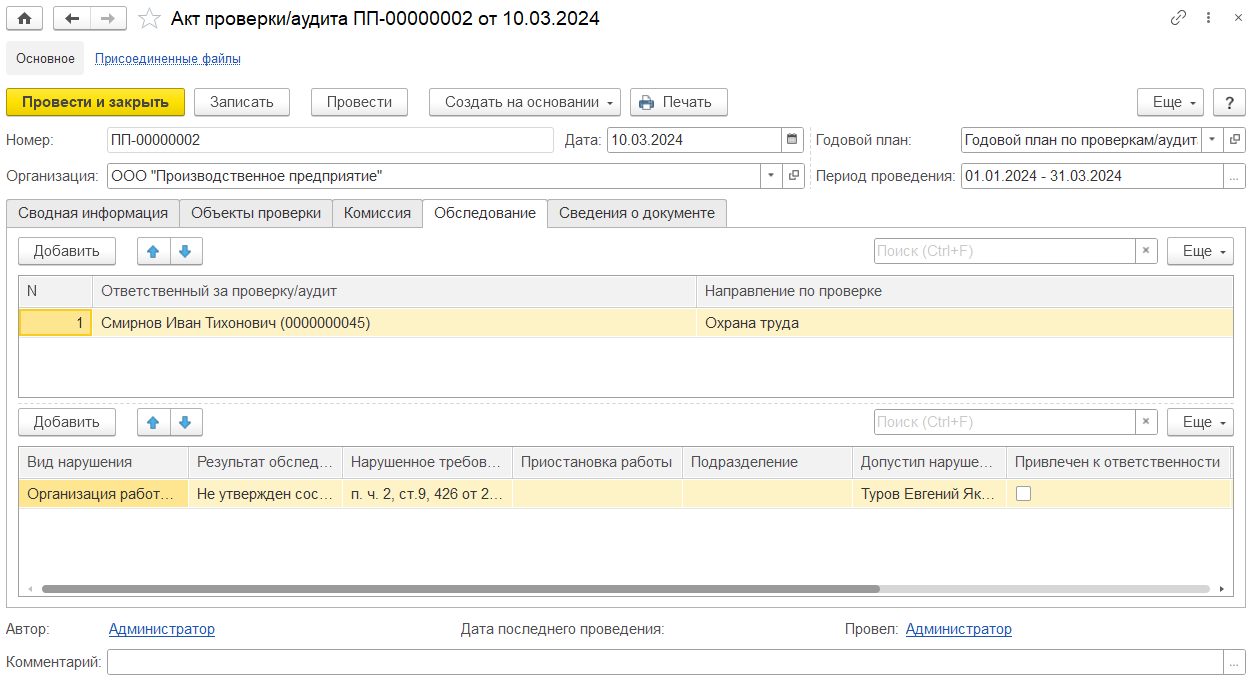Viewport: 1256px width, 683px height.
Task: Click into the Комментарий input field
Action: 664,662
